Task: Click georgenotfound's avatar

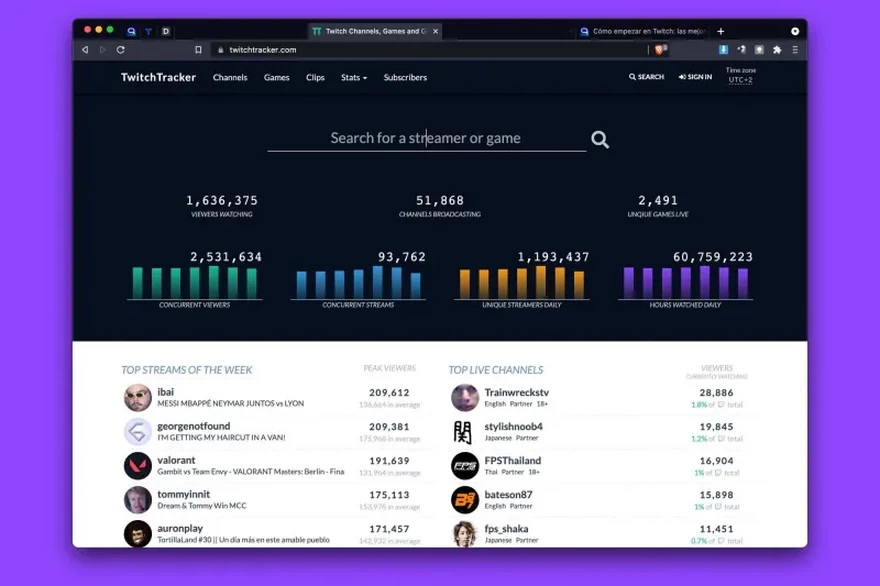Action: (x=138, y=432)
